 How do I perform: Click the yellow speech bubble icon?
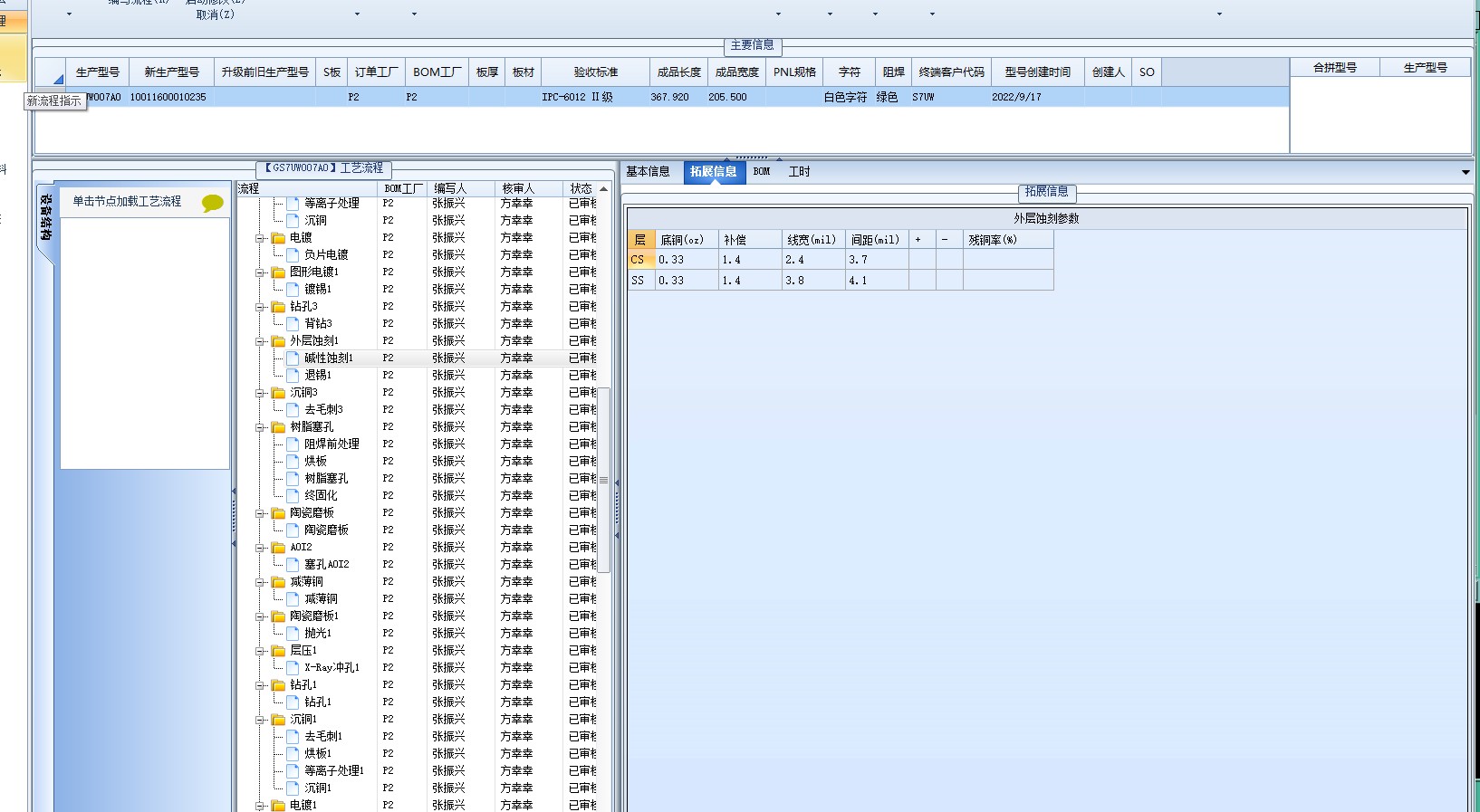pyautogui.click(x=213, y=203)
